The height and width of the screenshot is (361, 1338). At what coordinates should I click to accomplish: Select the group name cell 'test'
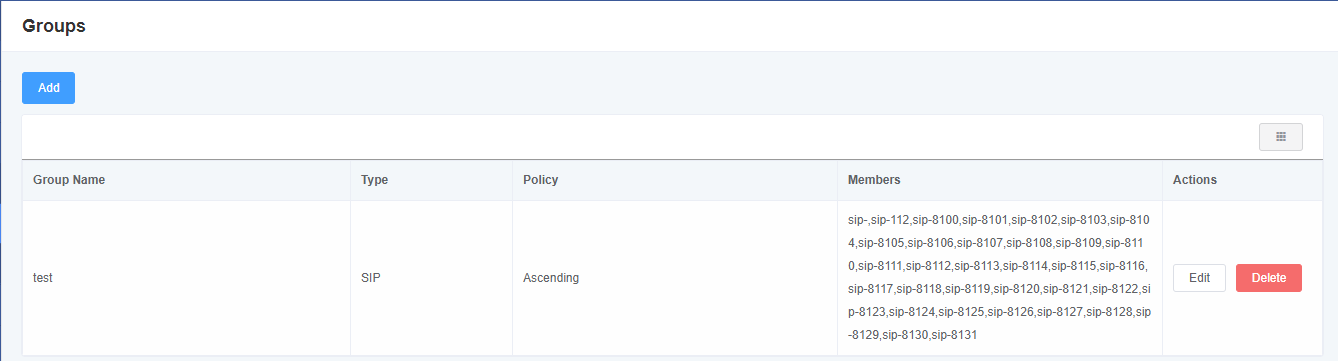click(x=42, y=278)
